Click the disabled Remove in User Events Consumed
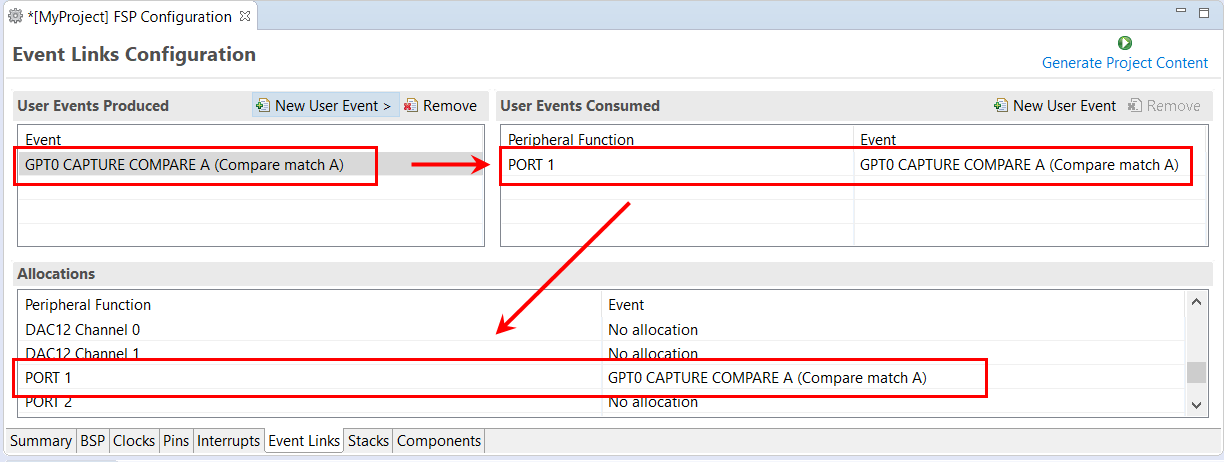The image size is (1224, 462). (x=1164, y=105)
